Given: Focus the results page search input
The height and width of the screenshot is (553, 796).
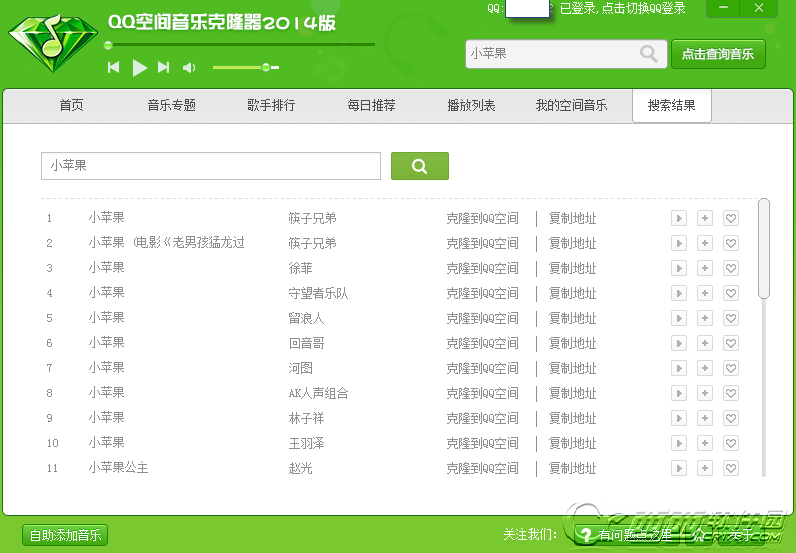Looking at the screenshot, I should (x=211, y=166).
